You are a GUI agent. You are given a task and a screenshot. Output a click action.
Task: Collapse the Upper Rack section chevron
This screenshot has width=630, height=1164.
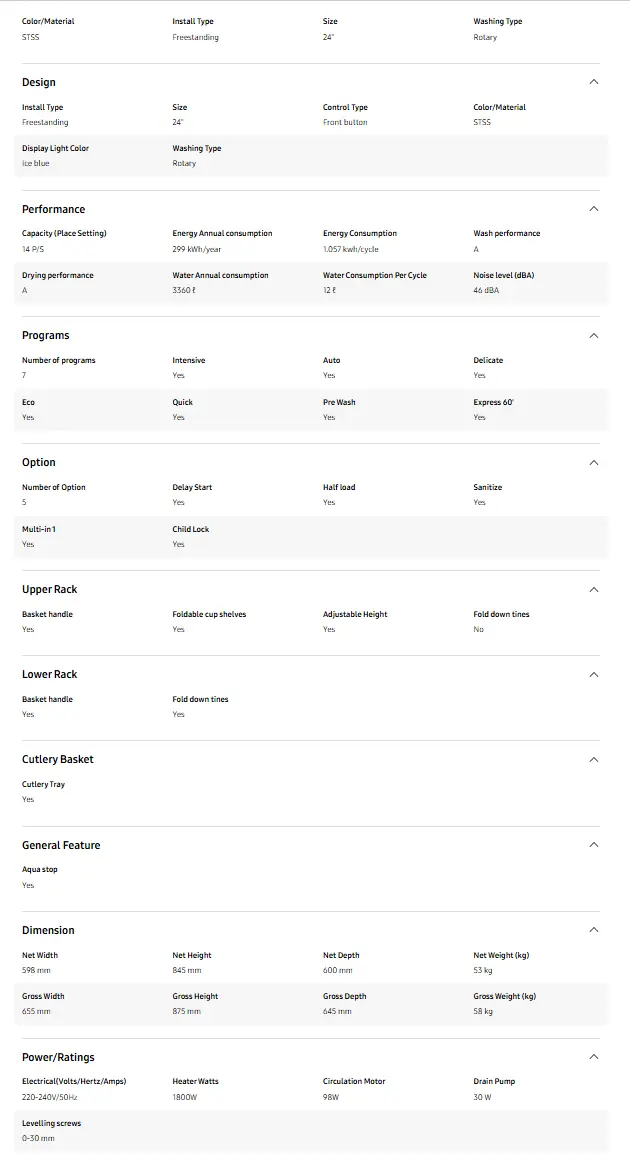tap(594, 590)
